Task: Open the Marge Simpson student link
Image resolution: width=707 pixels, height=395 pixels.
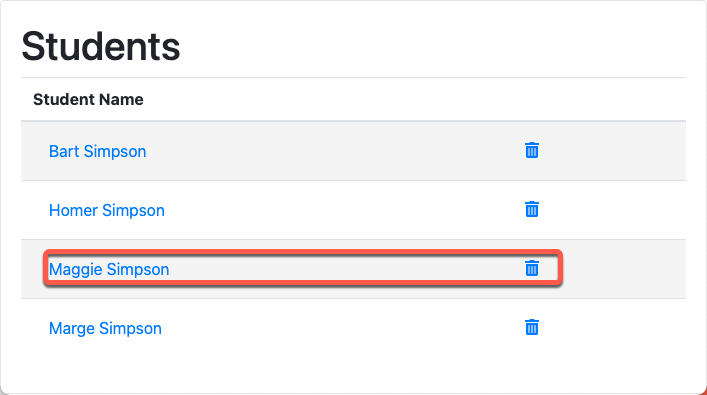Action: 105,329
